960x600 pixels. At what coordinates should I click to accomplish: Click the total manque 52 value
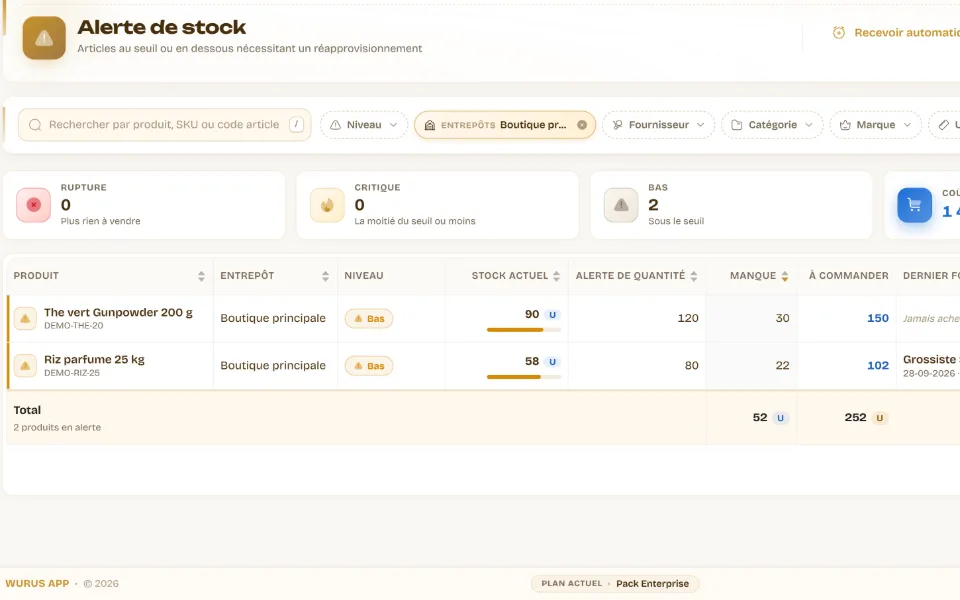(760, 418)
